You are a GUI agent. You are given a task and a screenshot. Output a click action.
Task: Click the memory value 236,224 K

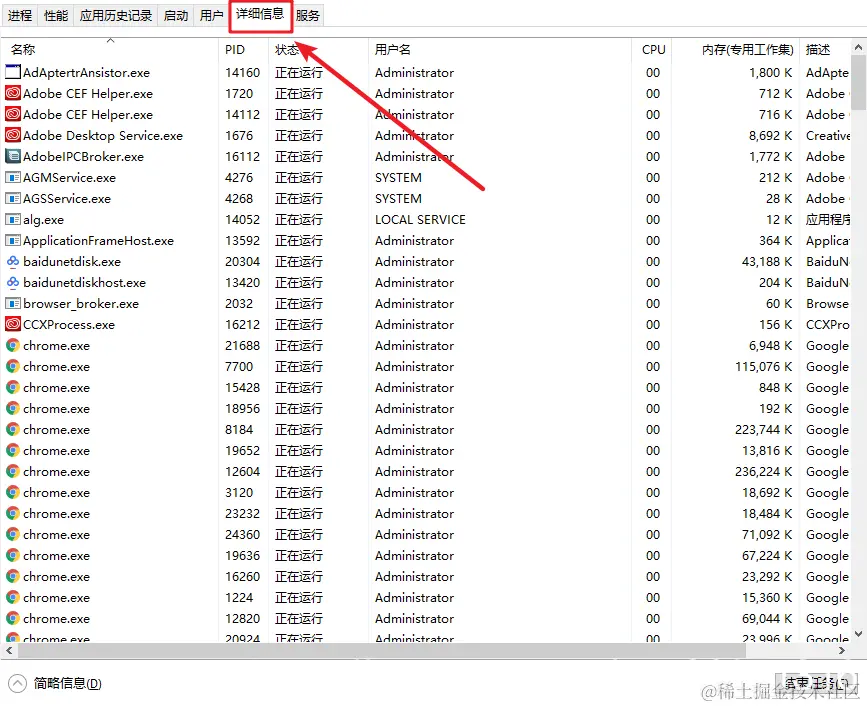tap(763, 472)
